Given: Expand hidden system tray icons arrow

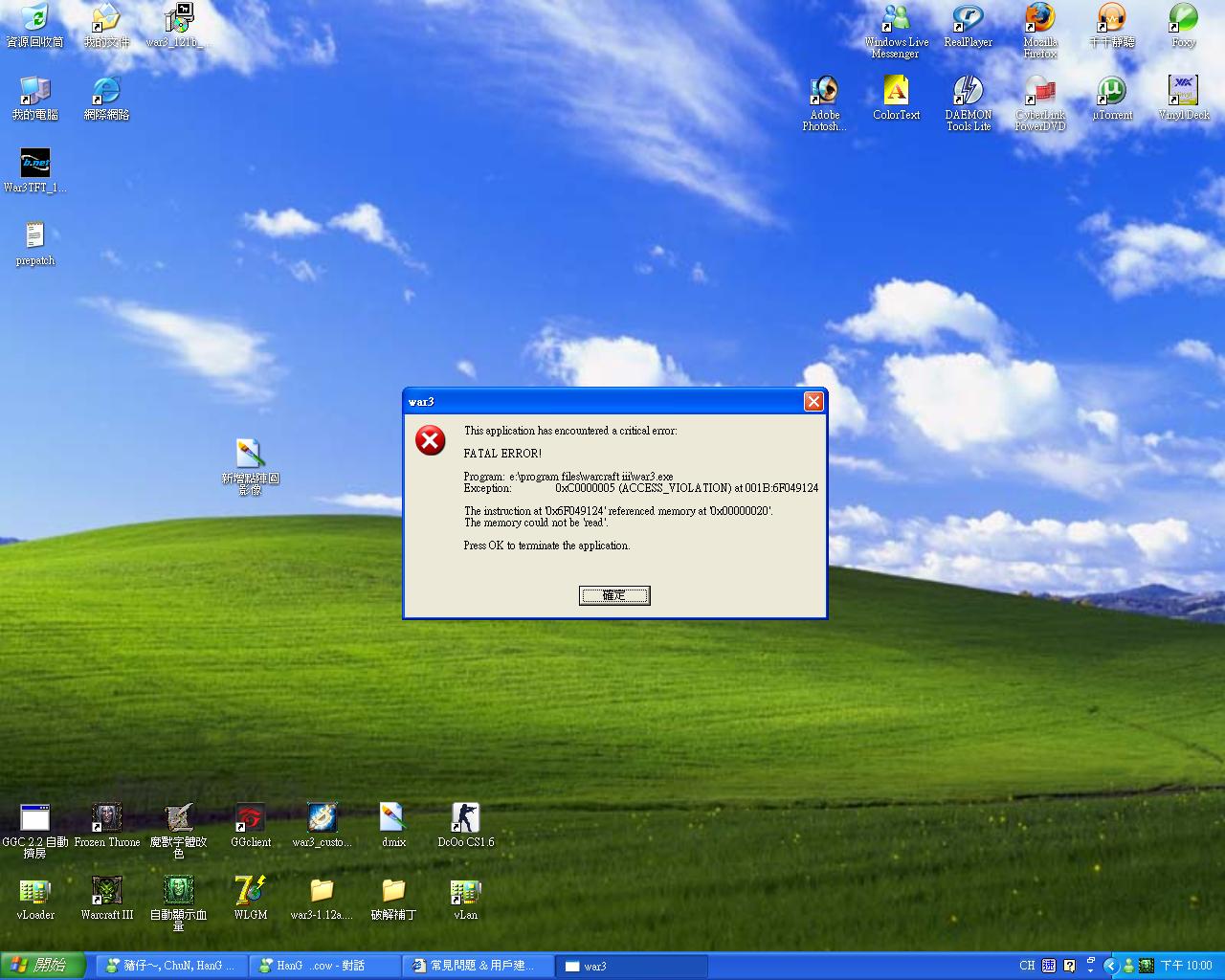Looking at the screenshot, I should click(x=1111, y=966).
